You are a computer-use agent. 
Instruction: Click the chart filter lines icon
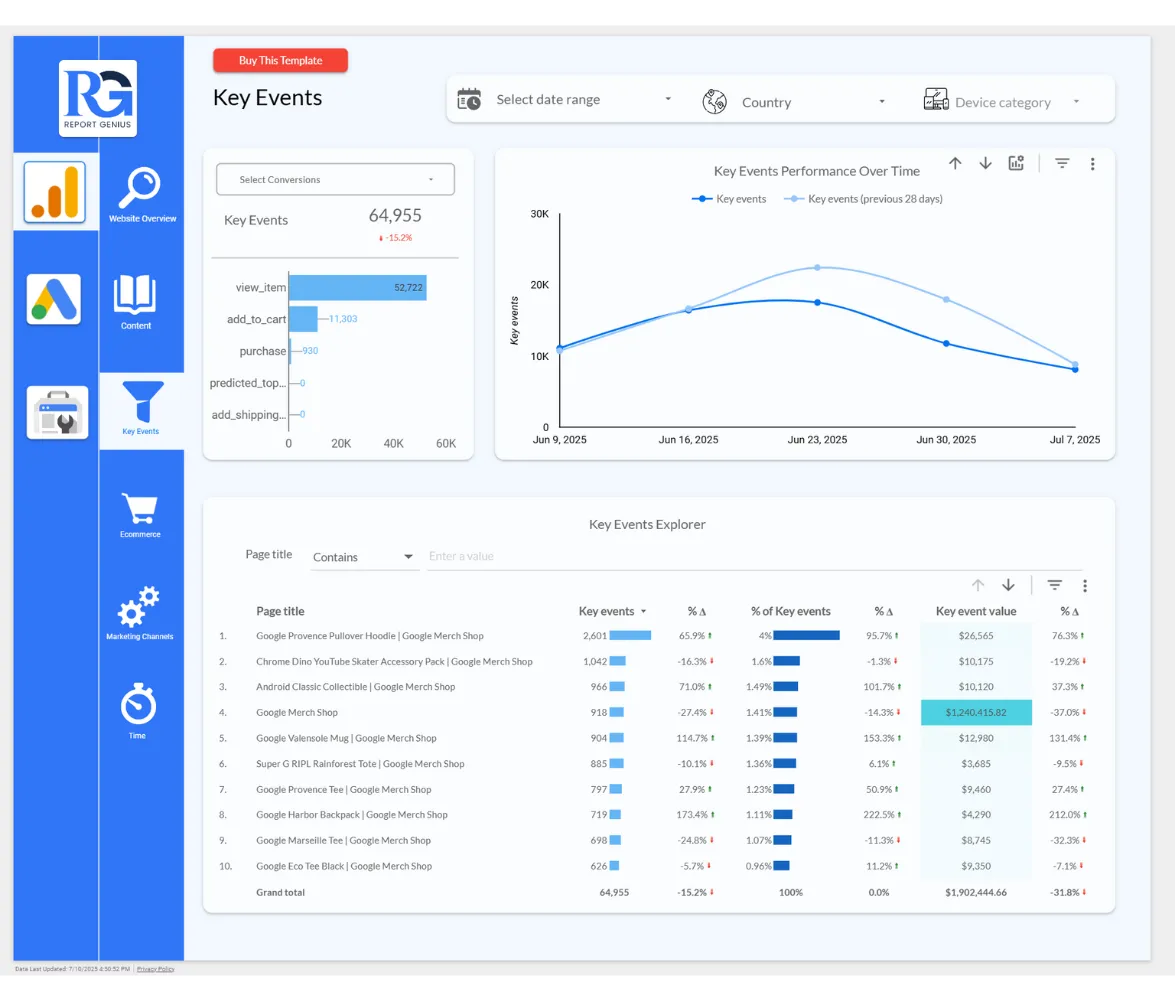(1062, 163)
